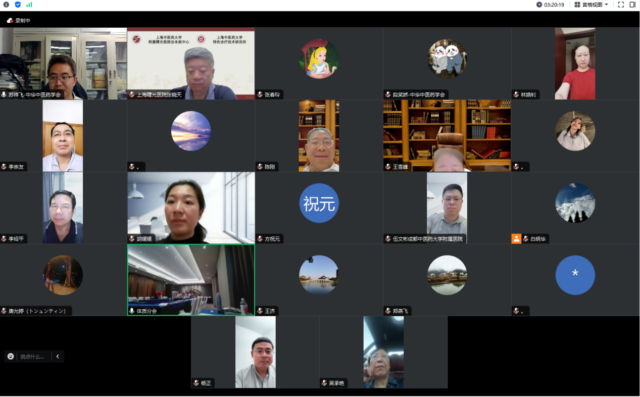Open the meeting info icon
The height and width of the screenshot is (397, 640).
click(6, 4)
